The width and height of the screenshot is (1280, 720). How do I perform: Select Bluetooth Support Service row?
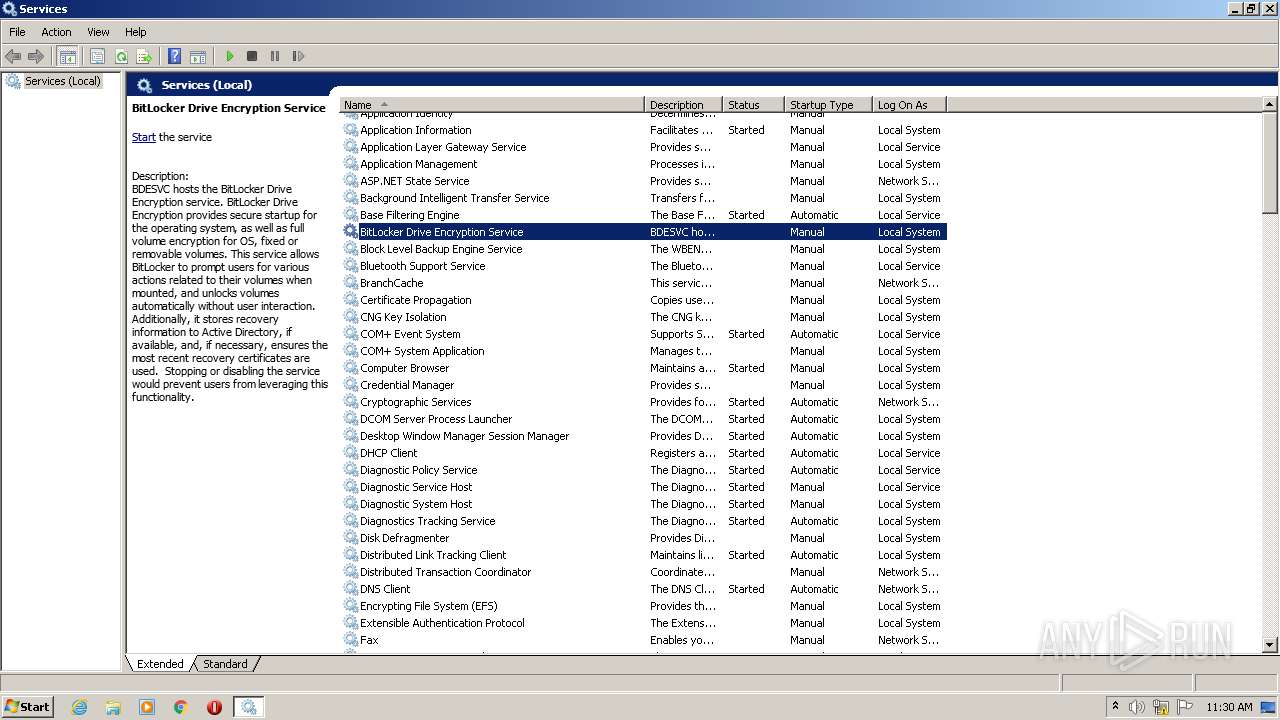pyautogui.click(x=644, y=266)
